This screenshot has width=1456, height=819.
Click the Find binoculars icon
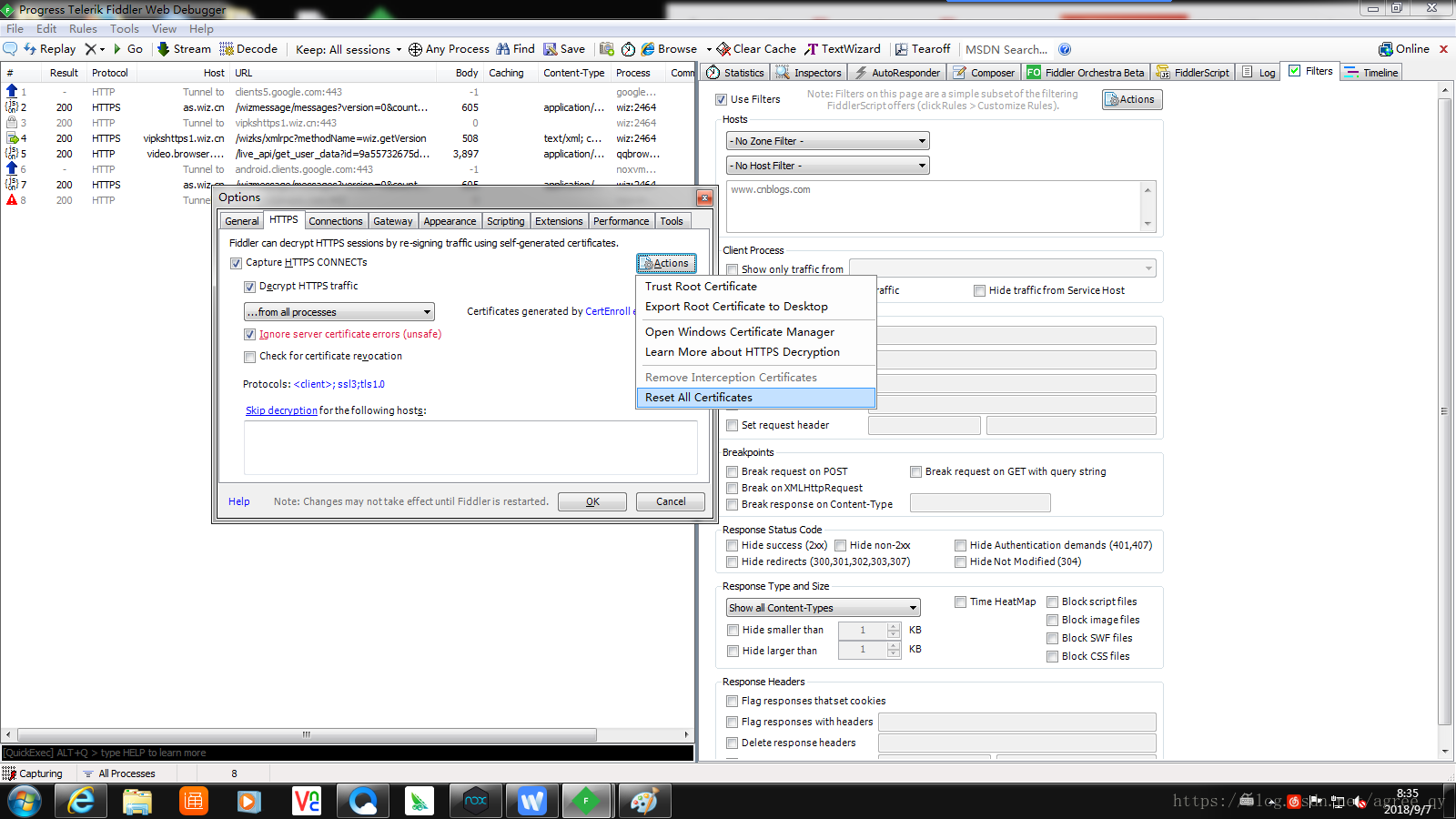click(502, 49)
